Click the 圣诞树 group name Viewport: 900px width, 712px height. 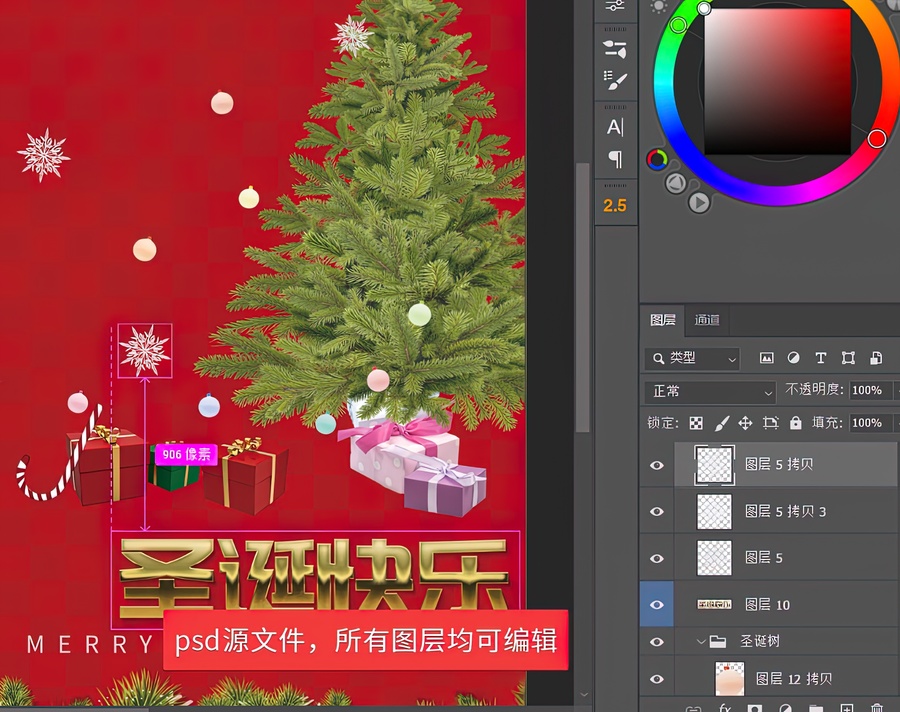coord(759,641)
